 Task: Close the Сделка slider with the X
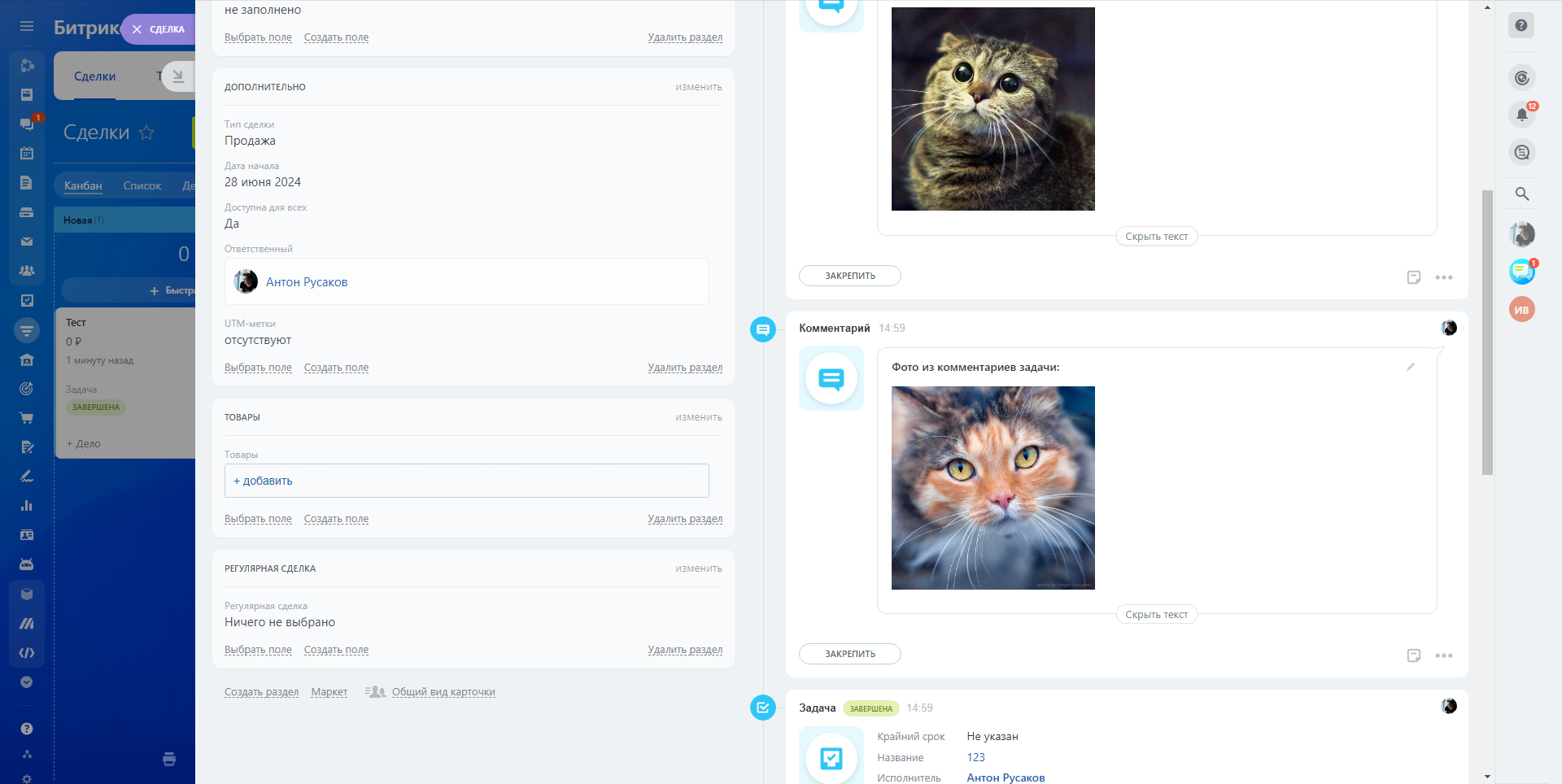pyautogui.click(x=137, y=29)
